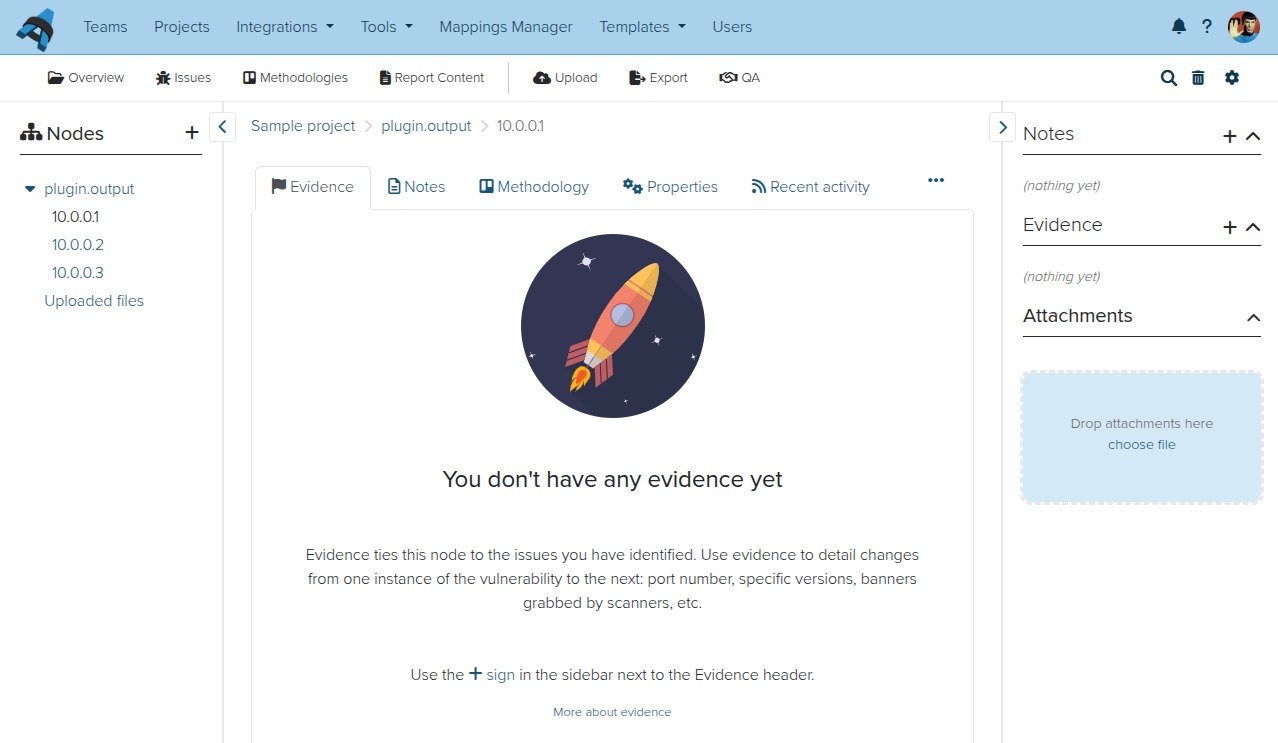Screen dimensions: 1278x743
Task: Open the Users page
Action: (x=732, y=27)
